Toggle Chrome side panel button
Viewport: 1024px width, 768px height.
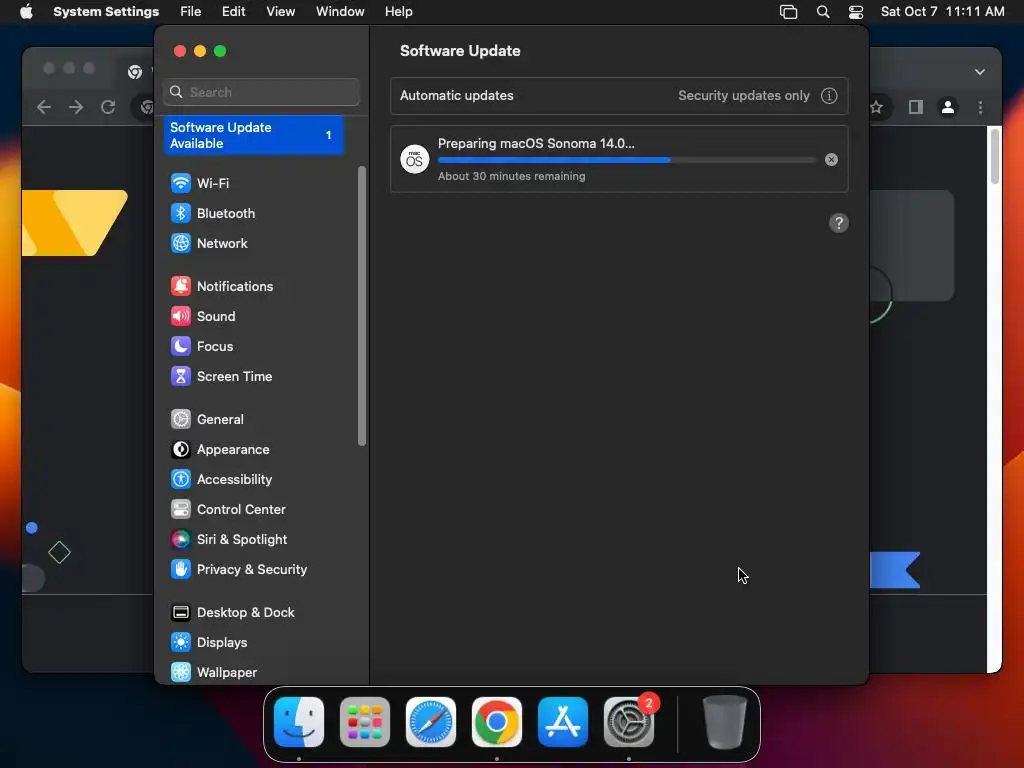pyautogui.click(x=916, y=107)
